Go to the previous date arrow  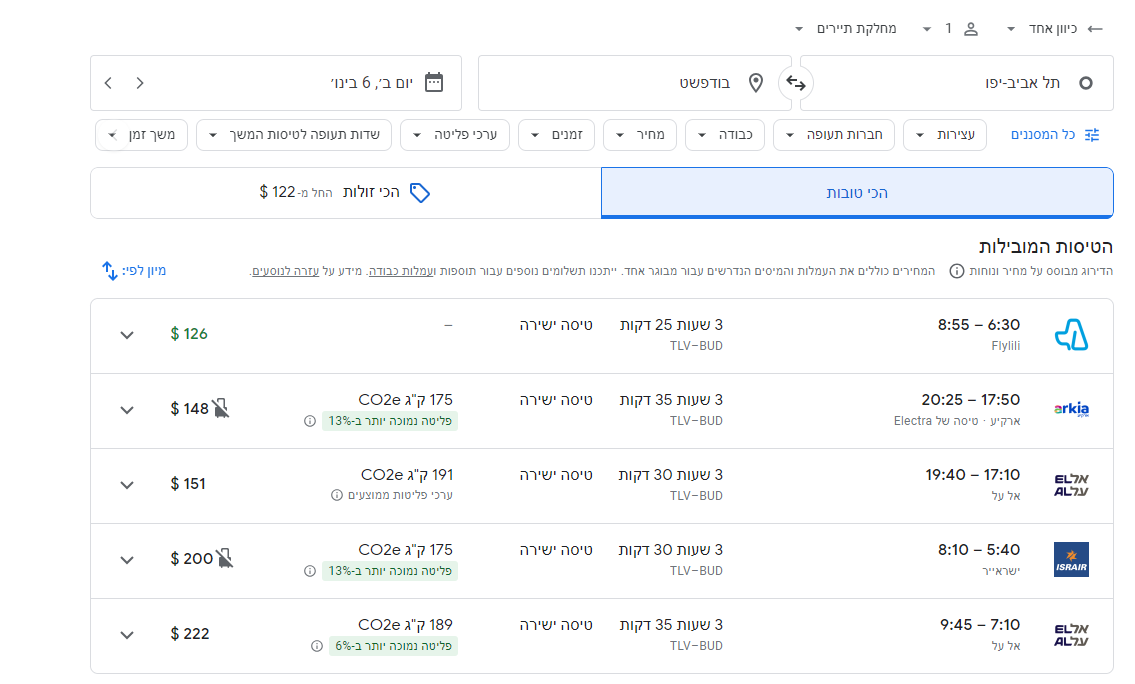click(140, 83)
